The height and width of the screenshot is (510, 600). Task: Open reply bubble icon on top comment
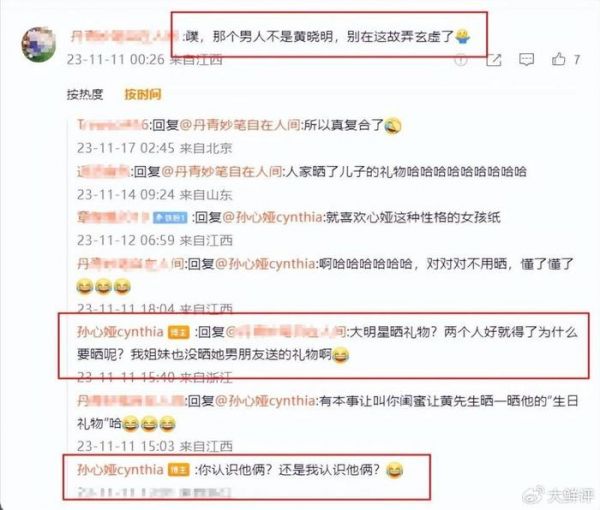point(526,60)
